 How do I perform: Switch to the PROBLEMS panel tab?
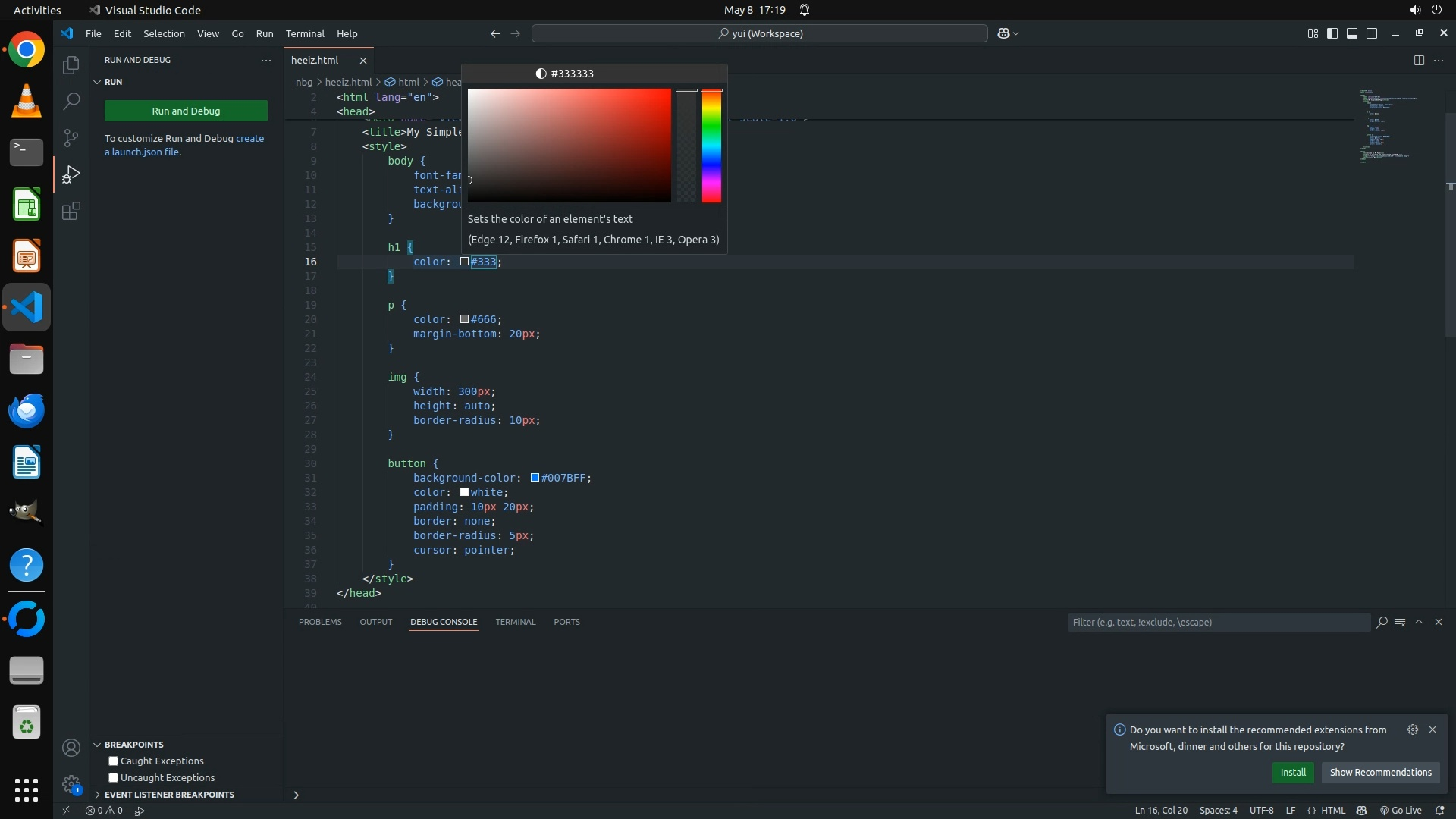[319, 622]
